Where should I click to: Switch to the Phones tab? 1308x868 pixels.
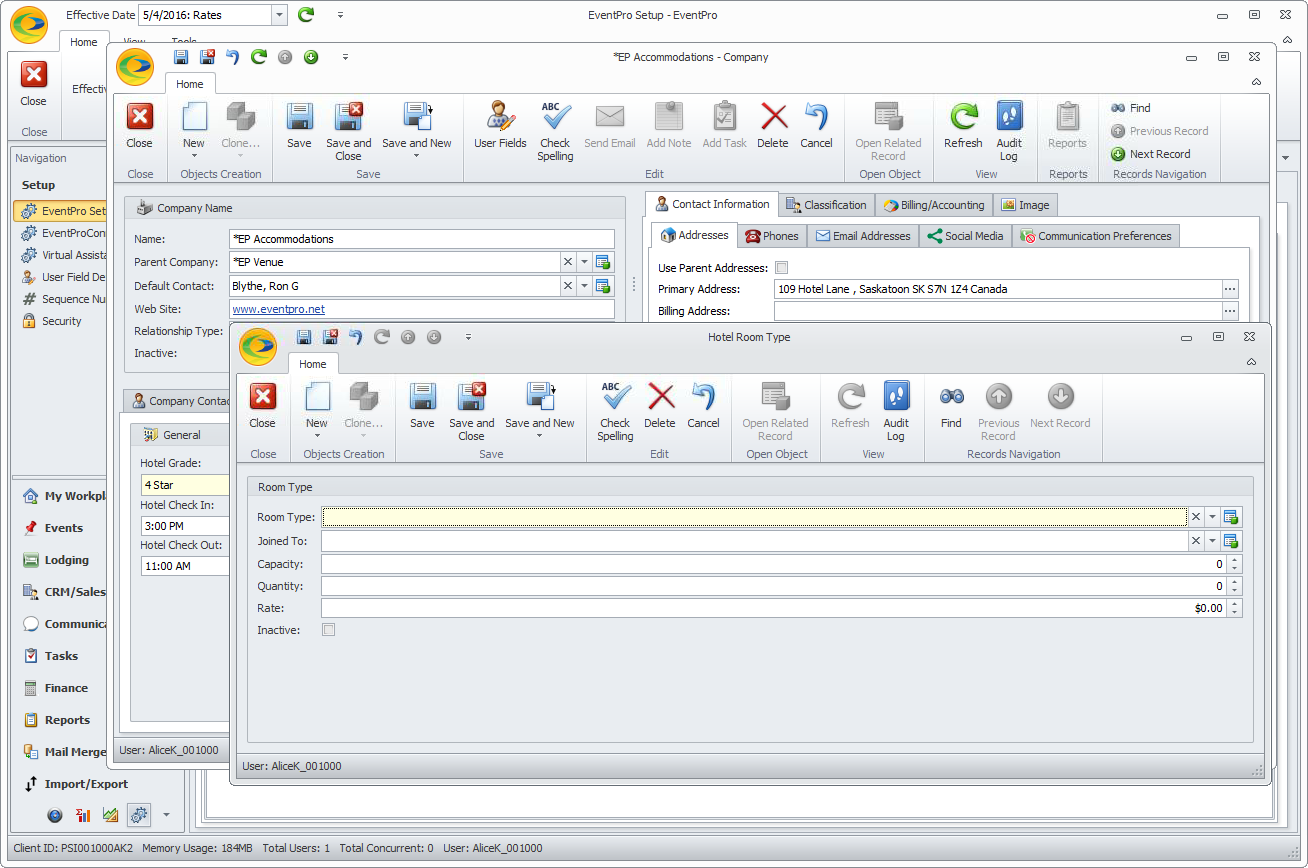(x=772, y=236)
